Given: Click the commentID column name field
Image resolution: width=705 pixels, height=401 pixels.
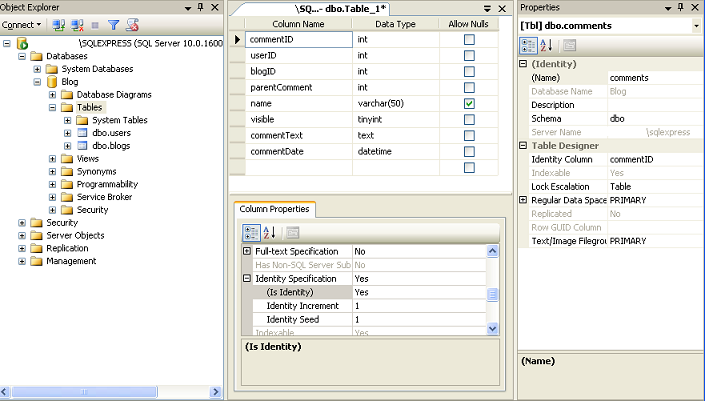Looking at the screenshot, I should (299, 40).
